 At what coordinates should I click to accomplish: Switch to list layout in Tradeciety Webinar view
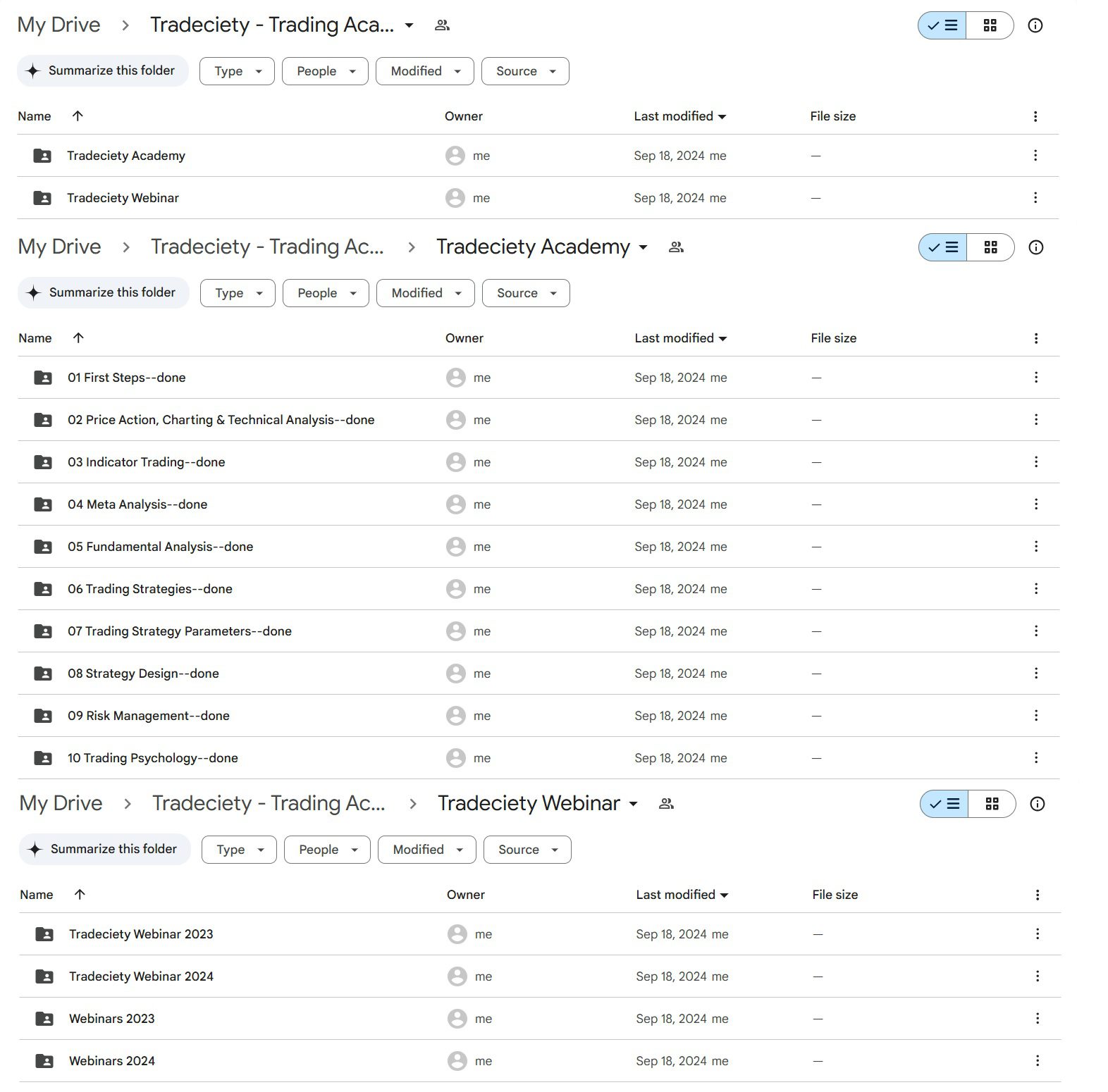pos(944,804)
